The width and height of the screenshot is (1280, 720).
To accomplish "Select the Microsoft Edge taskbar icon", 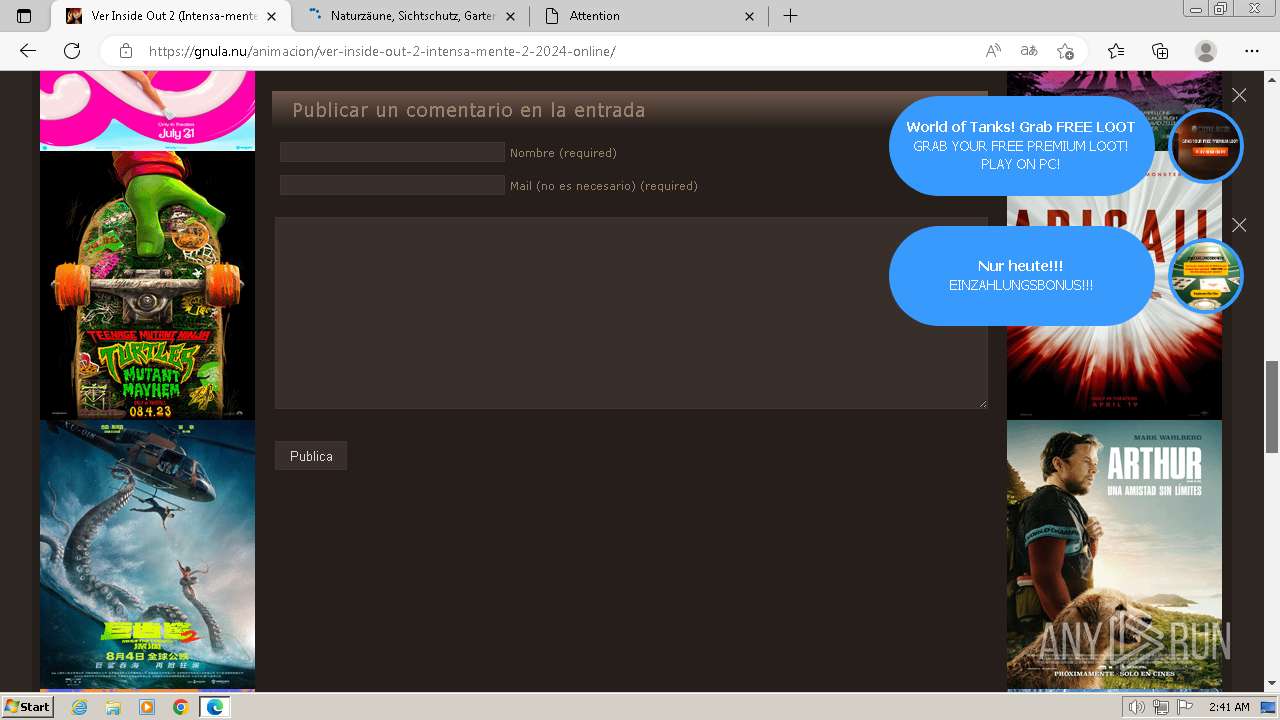I will pyautogui.click(x=214, y=707).
